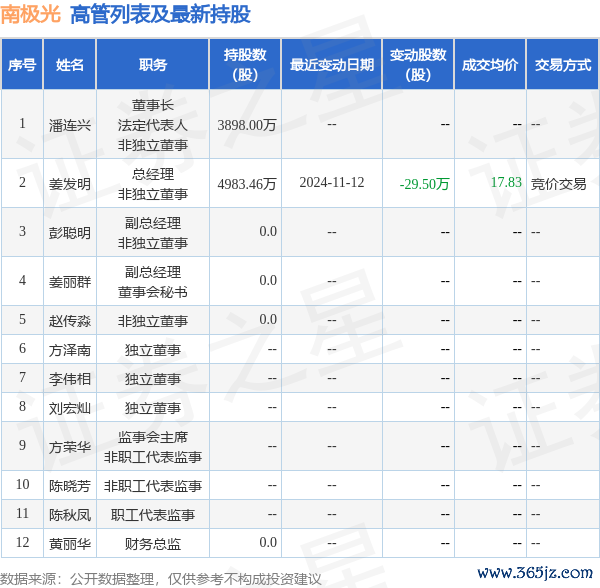
Task: Click 非独立董事 in 赵传淼's row
Action: click(x=153, y=321)
